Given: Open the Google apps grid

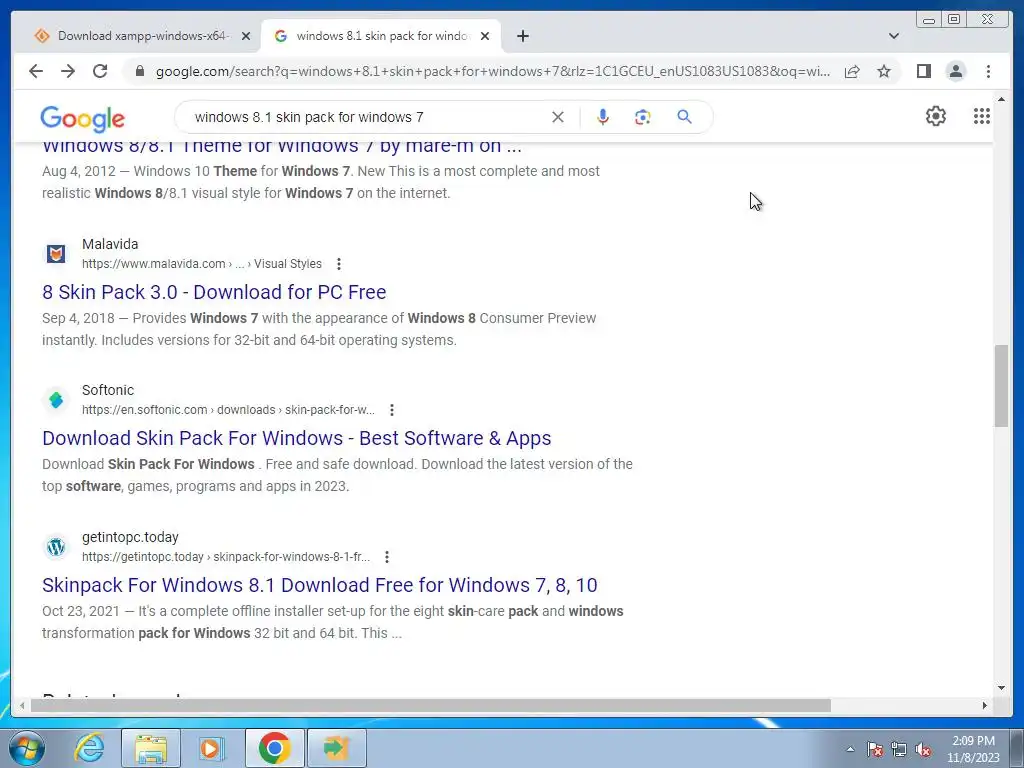Looking at the screenshot, I should (982, 116).
